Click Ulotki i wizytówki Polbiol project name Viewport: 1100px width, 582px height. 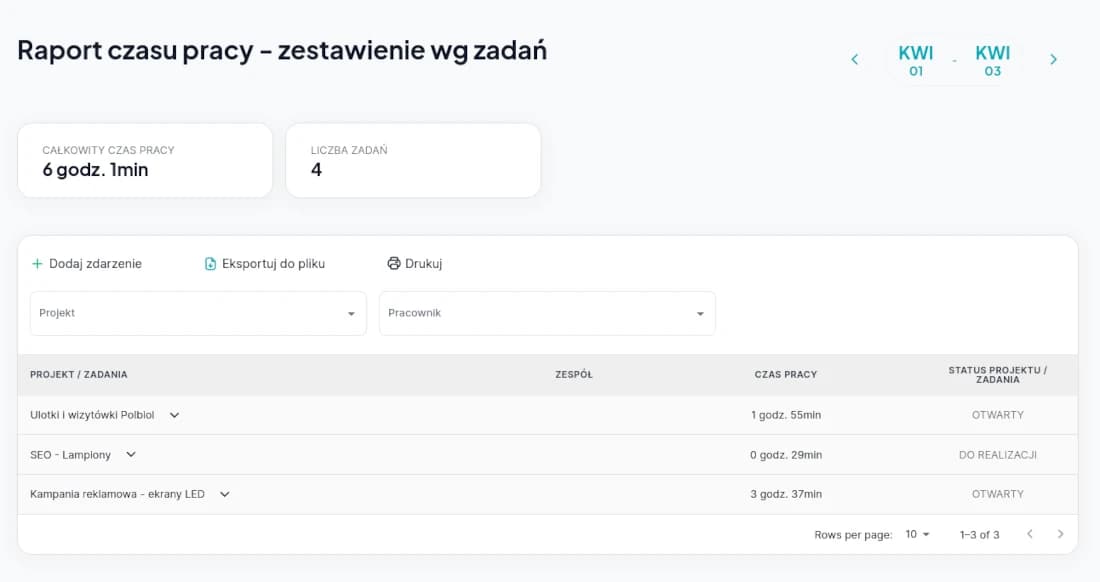[92, 415]
